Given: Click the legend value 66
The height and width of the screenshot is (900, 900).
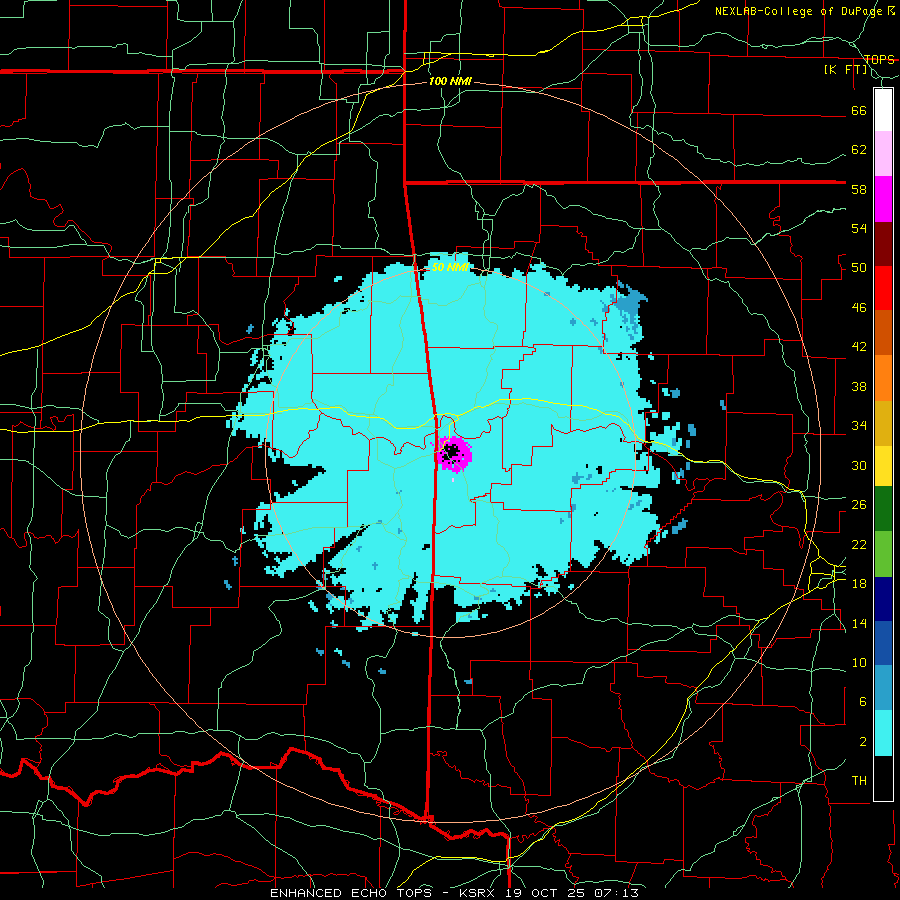Looking at the screenshot, I should (859, 110).
